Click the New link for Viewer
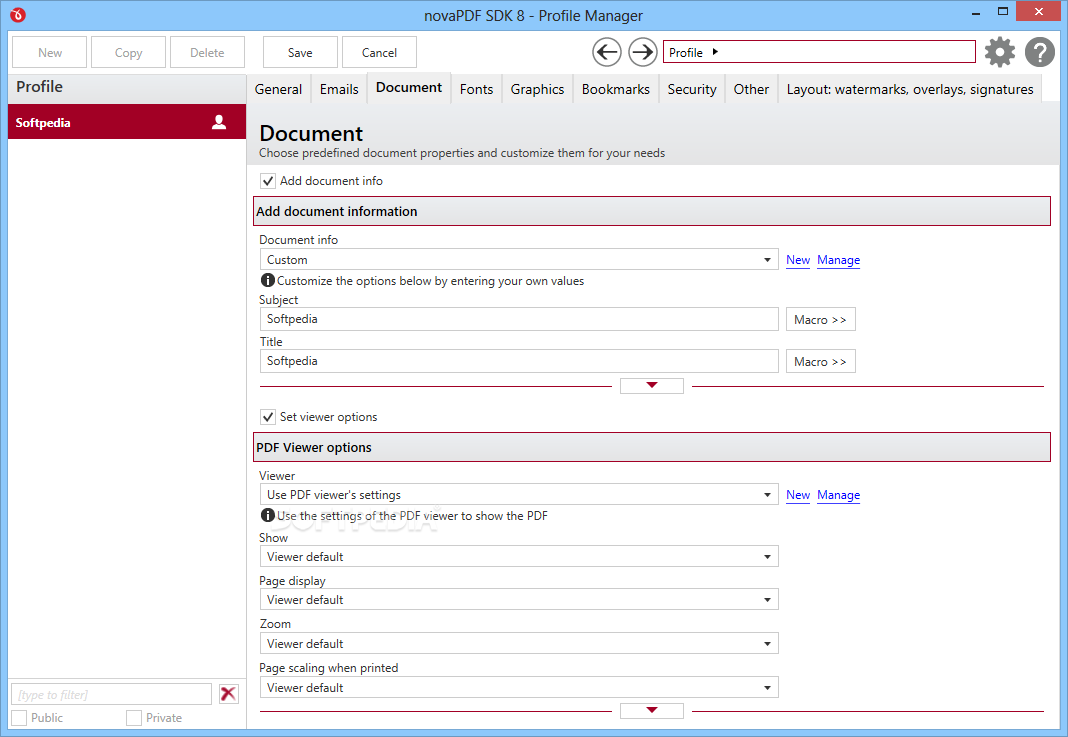The width and height of the screenshot is (1068, 737). pyautogui.click(x=798, y=495)
